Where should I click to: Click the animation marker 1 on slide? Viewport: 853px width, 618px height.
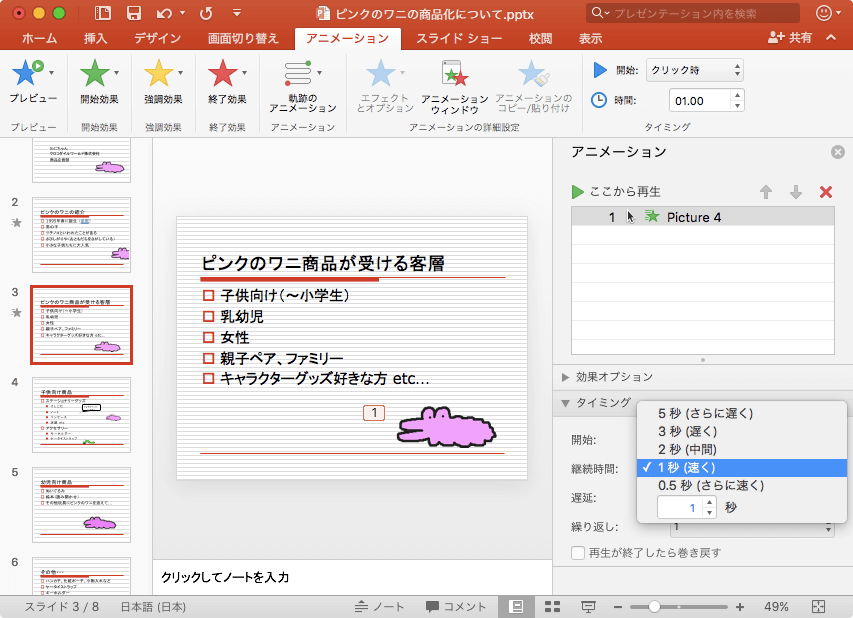pos(374,413)
